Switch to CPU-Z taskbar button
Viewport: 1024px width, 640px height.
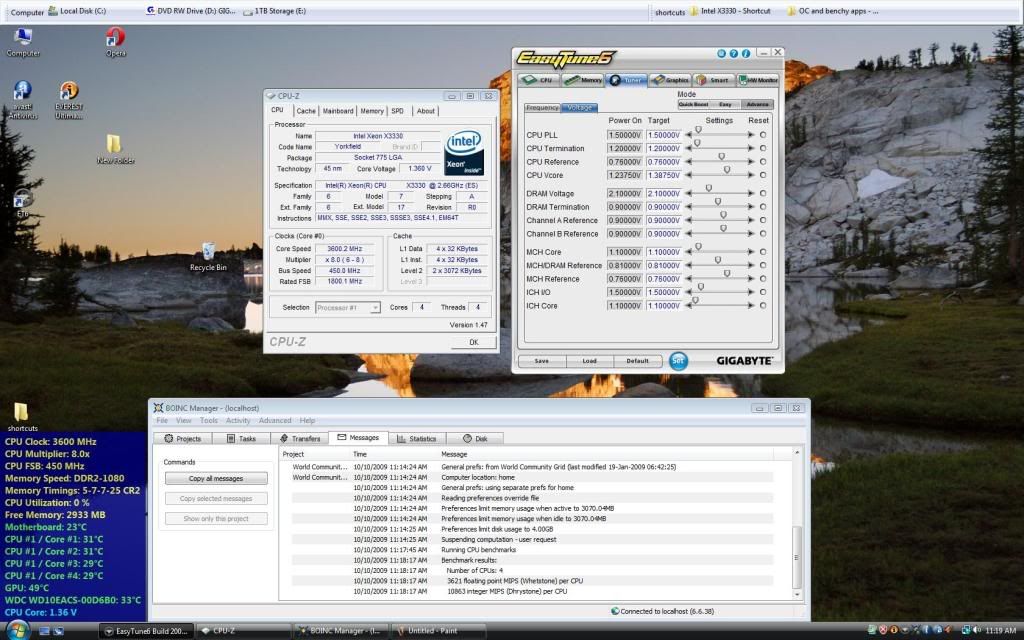[244, 631]
